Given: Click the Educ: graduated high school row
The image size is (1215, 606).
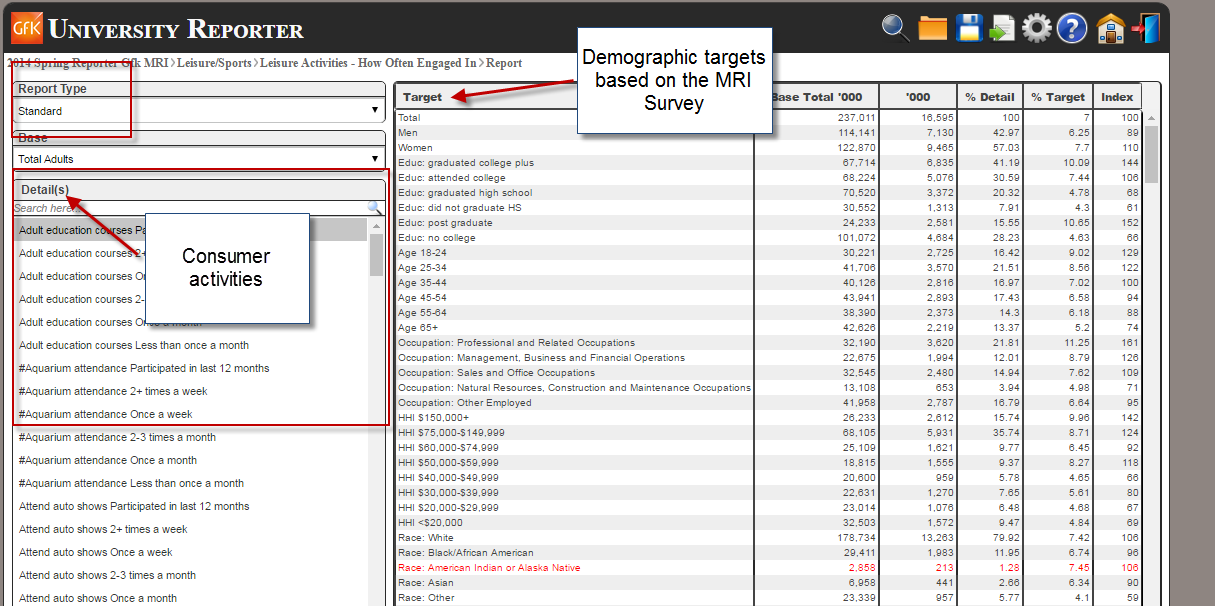Looking at the screenshot, I should [768, 192].
